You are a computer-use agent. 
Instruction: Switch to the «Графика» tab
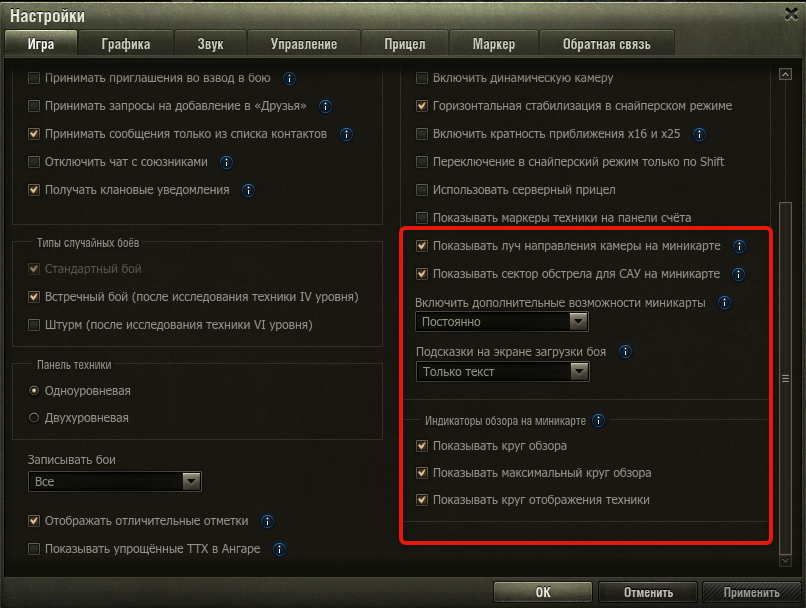[x=125, y=44]
